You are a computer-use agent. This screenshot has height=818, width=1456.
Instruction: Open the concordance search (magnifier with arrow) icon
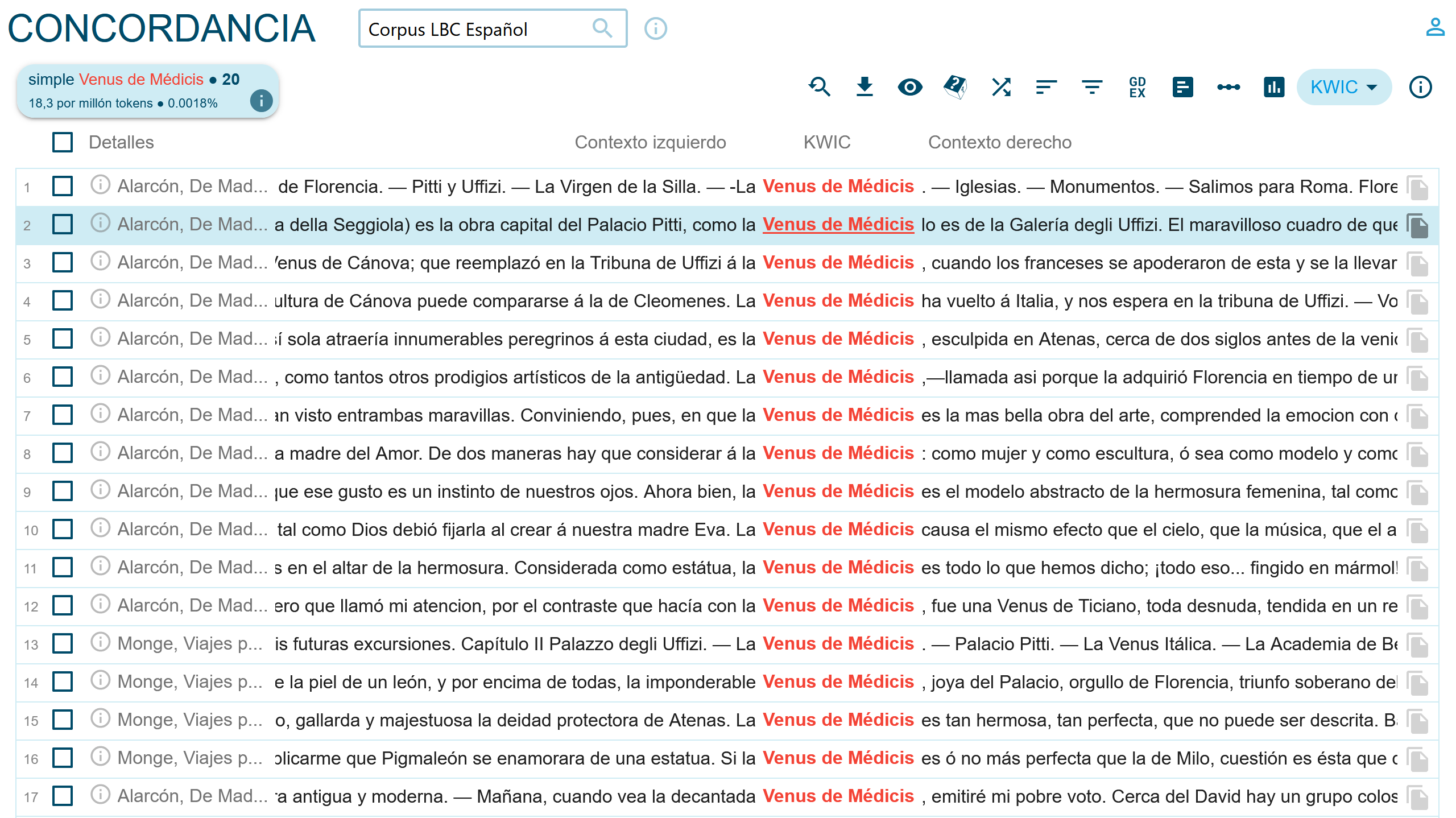[x=819, y=87]
